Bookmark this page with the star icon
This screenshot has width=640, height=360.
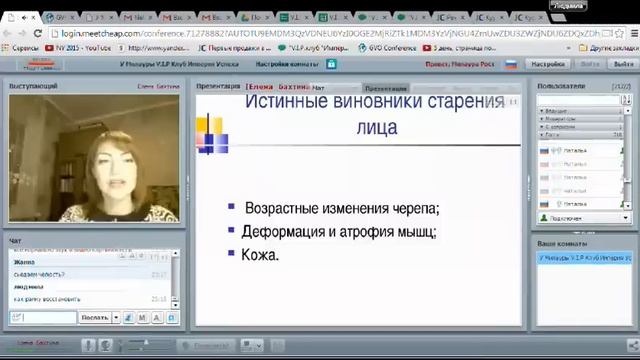click(x=619, y=33)
